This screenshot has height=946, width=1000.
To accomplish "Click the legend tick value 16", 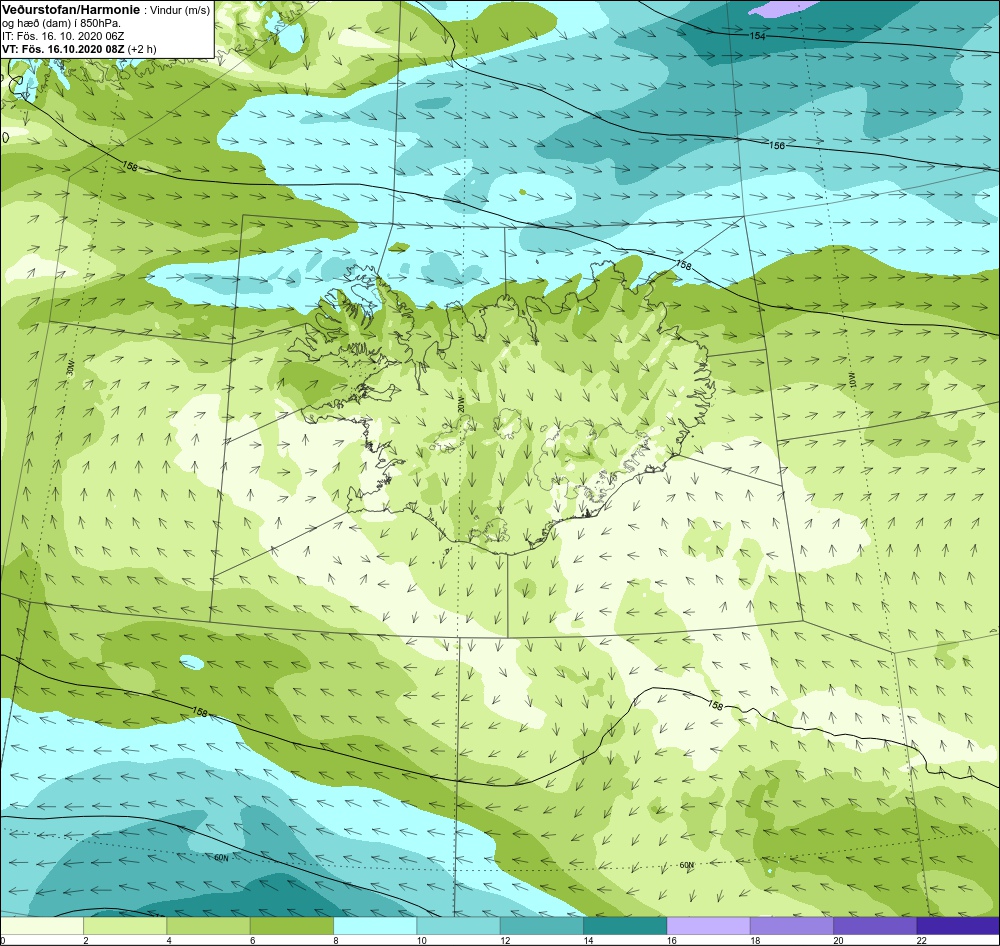I will pos(672,940).
